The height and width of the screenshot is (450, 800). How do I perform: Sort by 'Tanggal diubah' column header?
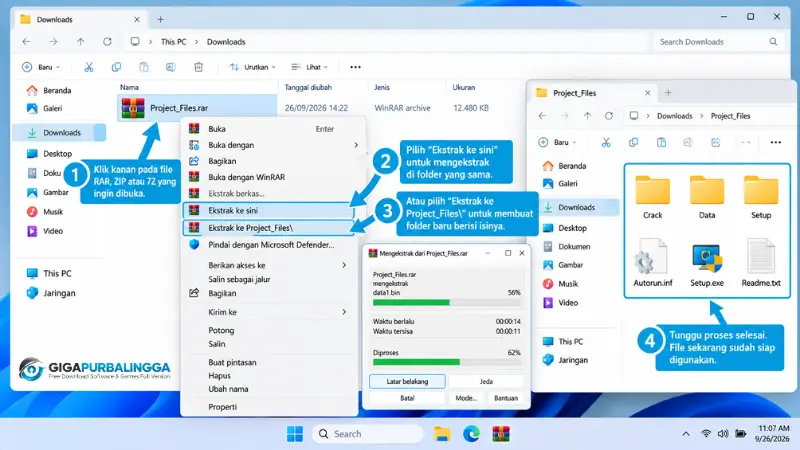pyautogui.click(x=308, y=87)
